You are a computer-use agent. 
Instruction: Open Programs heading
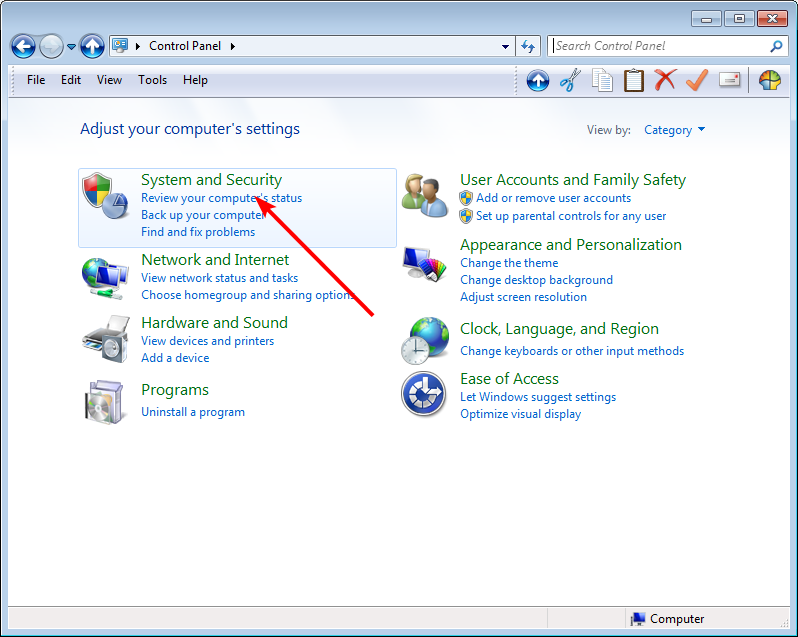pyautogui.click(x=175, y=390)
